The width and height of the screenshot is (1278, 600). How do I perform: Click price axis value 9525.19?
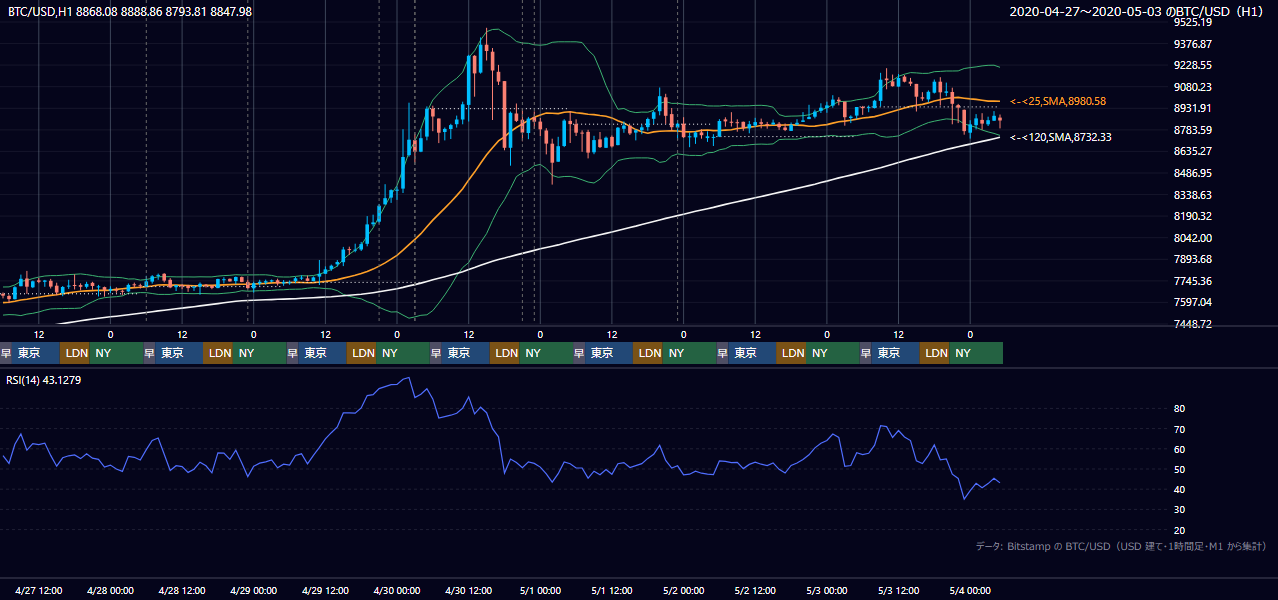coord(1193,22)
